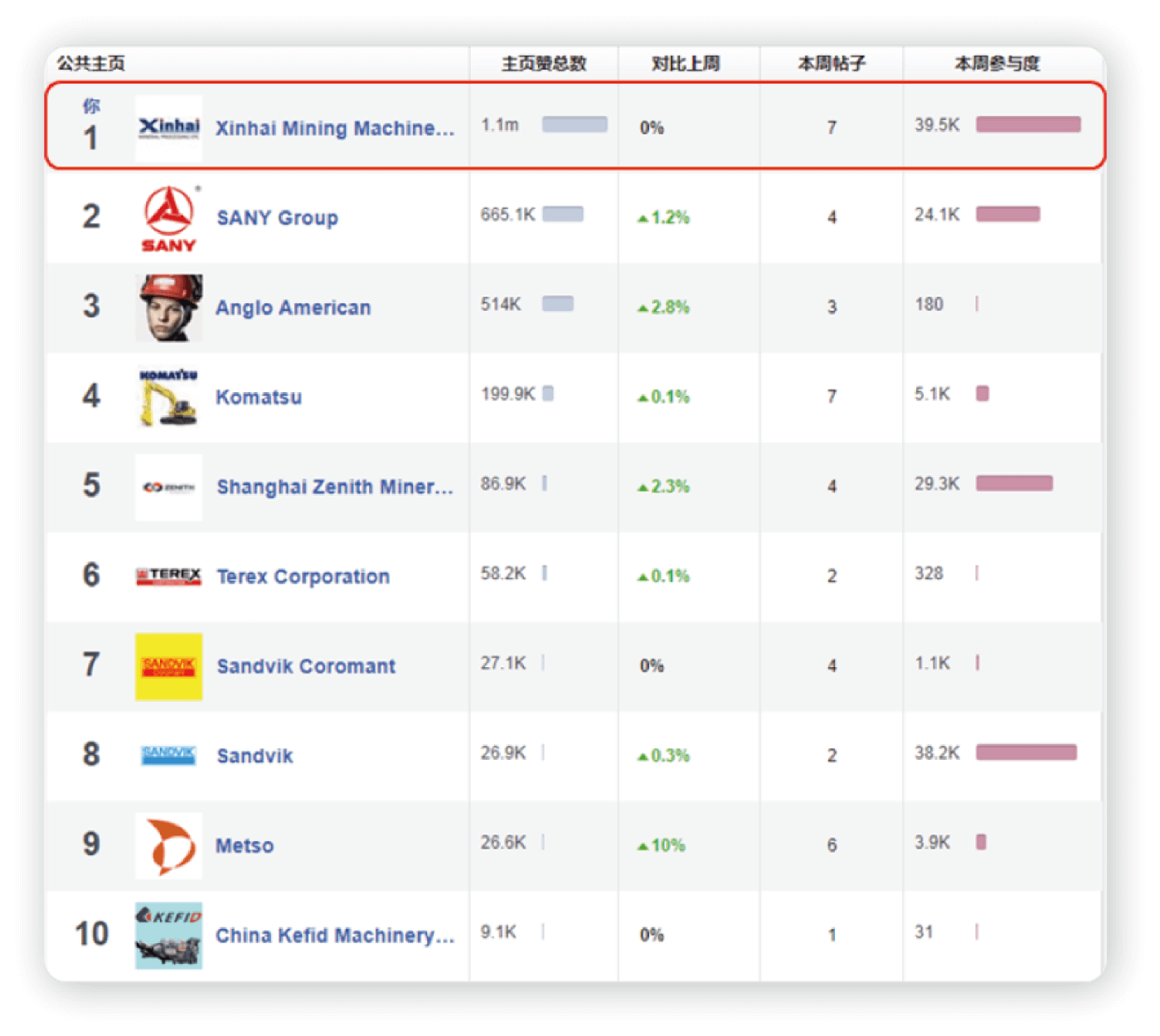Click Metso's 26.6K likes value
Screen dimensions: 1160x1036
503,842
